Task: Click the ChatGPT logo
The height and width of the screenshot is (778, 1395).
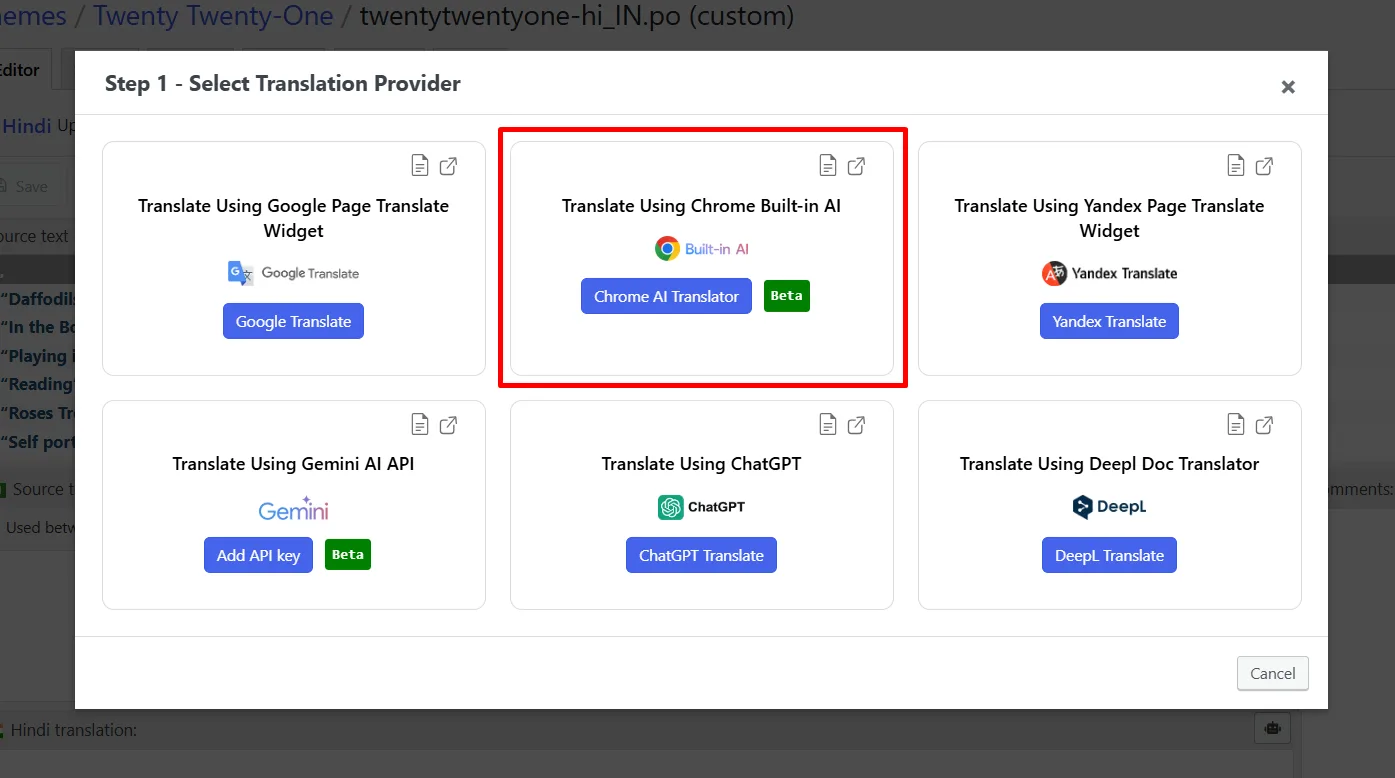Action: point(701,507)
